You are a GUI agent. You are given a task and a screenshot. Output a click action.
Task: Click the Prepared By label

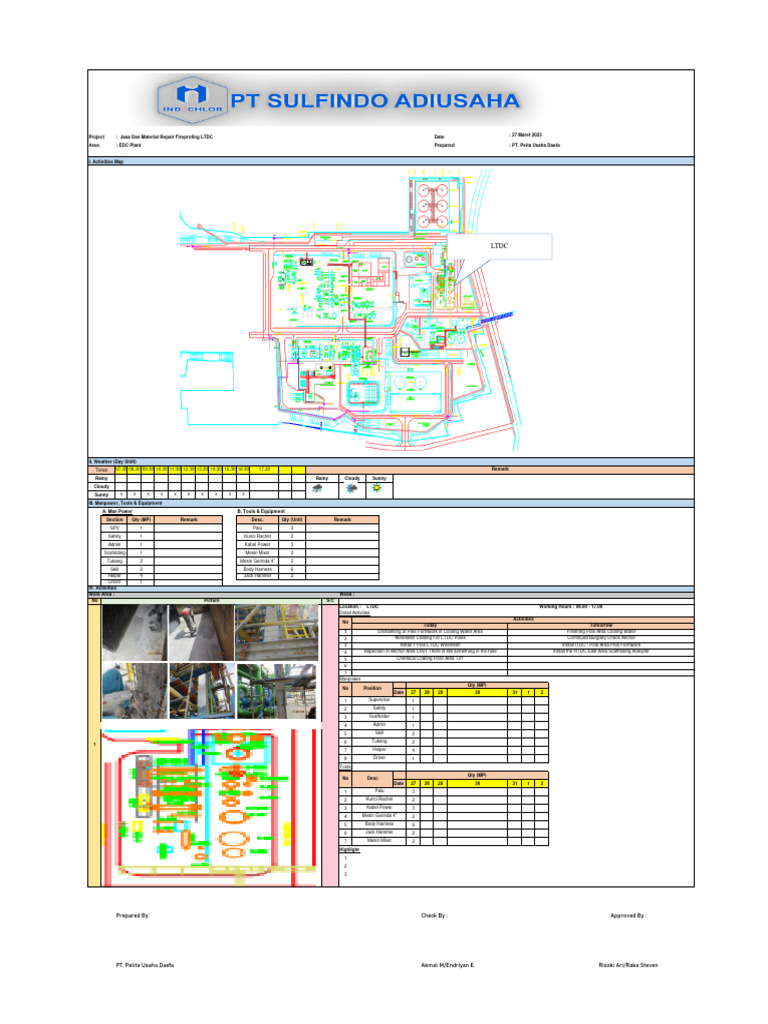pos(133,916)
